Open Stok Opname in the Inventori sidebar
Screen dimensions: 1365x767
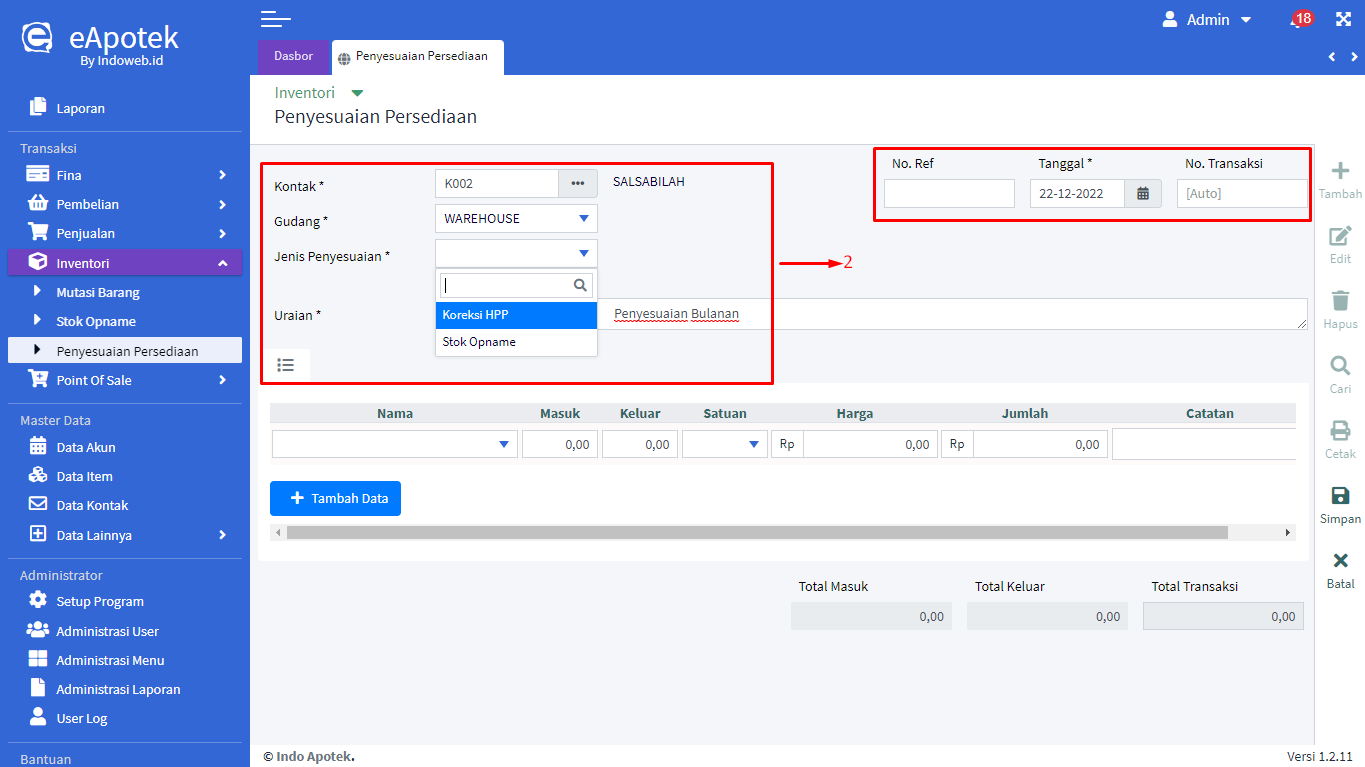pos(96,322)
